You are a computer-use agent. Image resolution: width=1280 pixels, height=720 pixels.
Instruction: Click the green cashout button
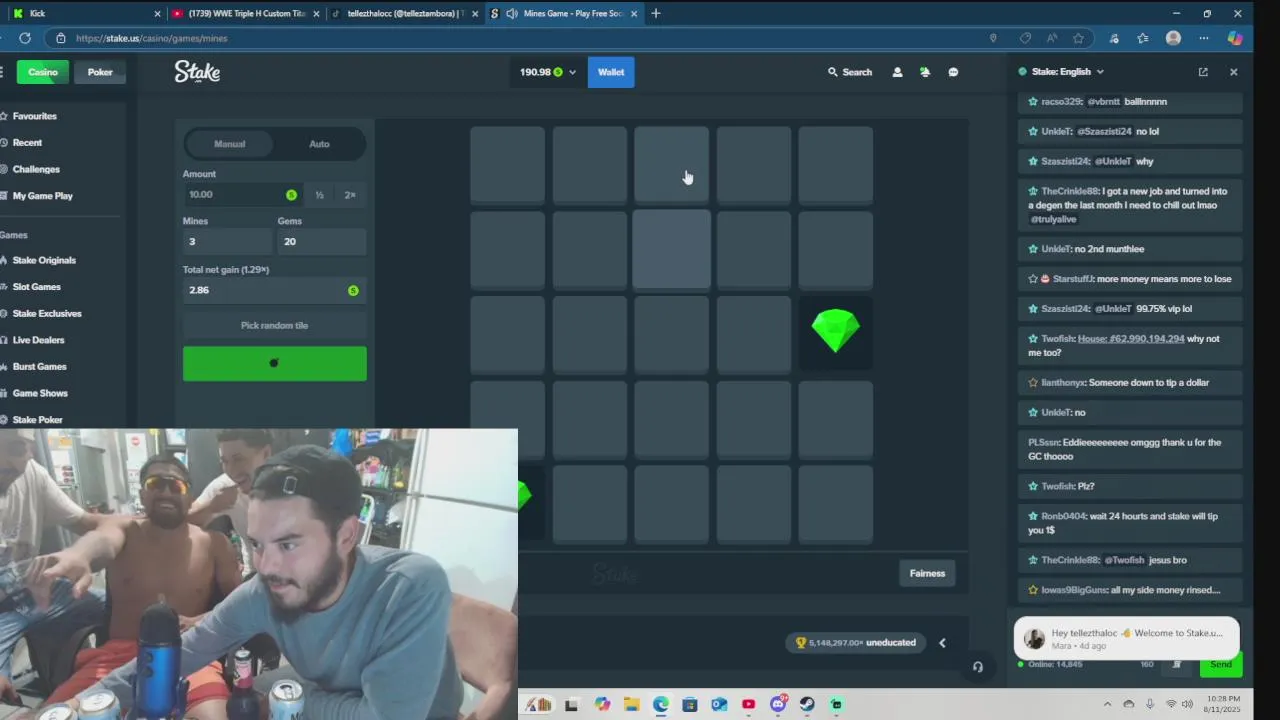tap(274, 363)
